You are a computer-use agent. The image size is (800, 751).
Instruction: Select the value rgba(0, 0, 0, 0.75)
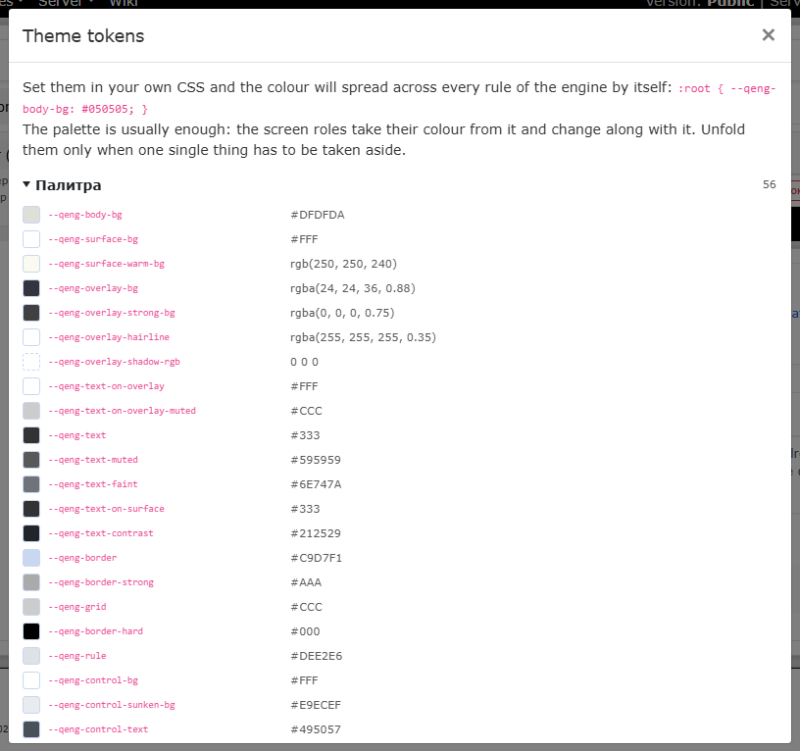(342, 313)
